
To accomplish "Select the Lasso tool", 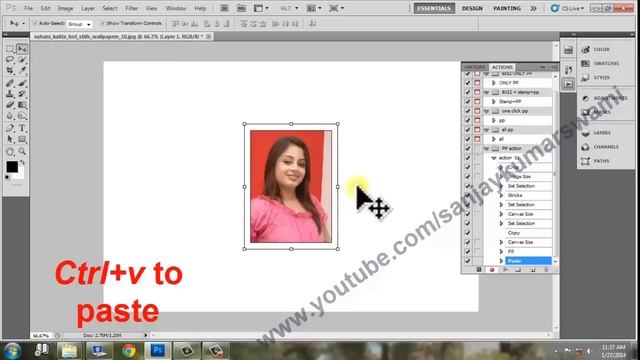I will tap(10, 60).
